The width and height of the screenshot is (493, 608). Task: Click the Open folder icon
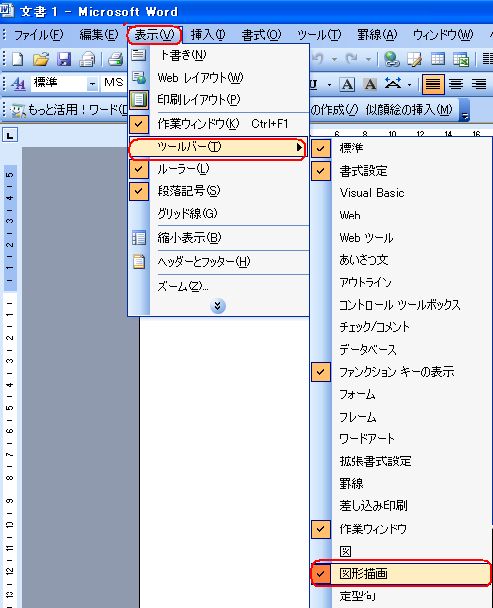[41, 59]
